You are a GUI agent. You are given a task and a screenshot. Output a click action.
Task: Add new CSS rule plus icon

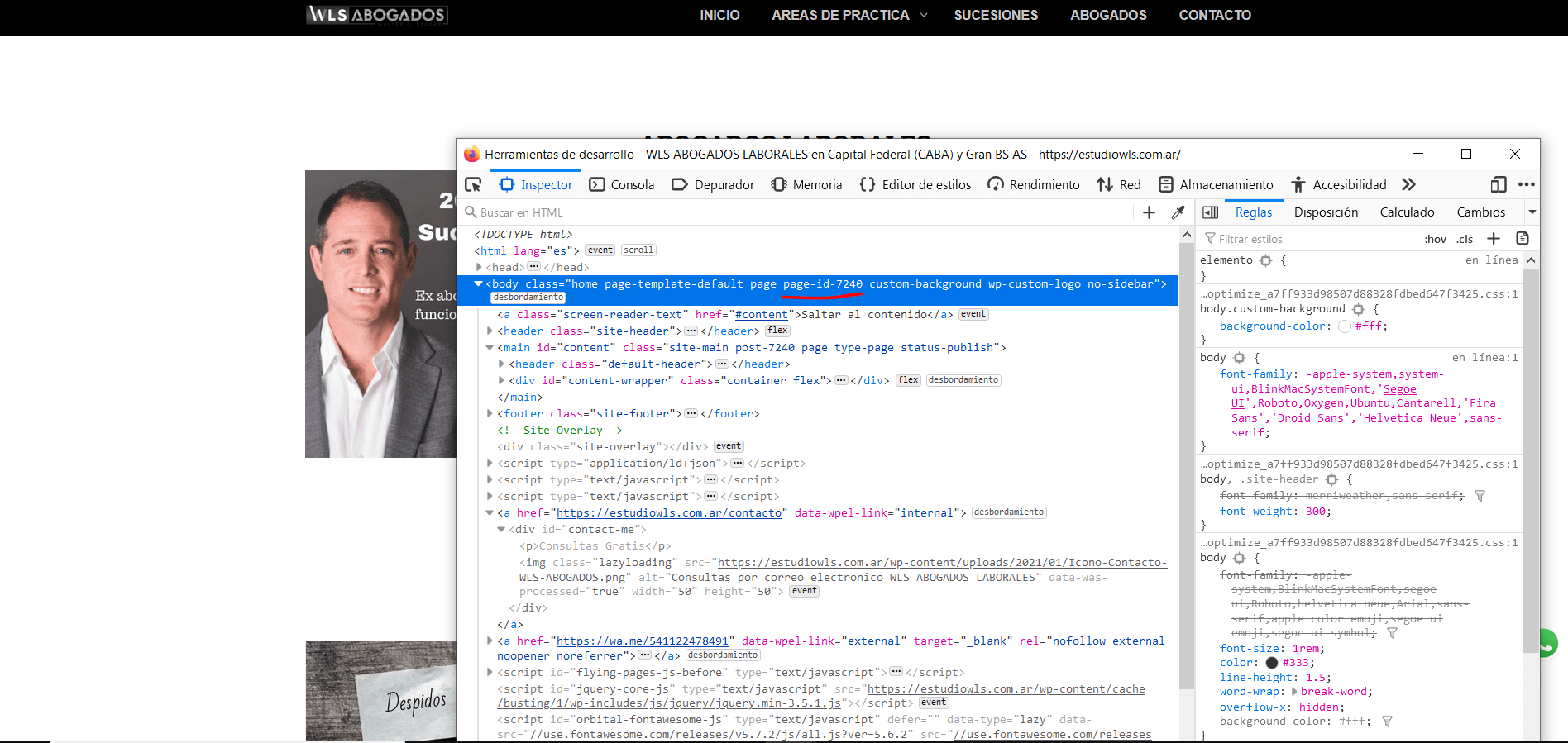tap(1494, 239)
